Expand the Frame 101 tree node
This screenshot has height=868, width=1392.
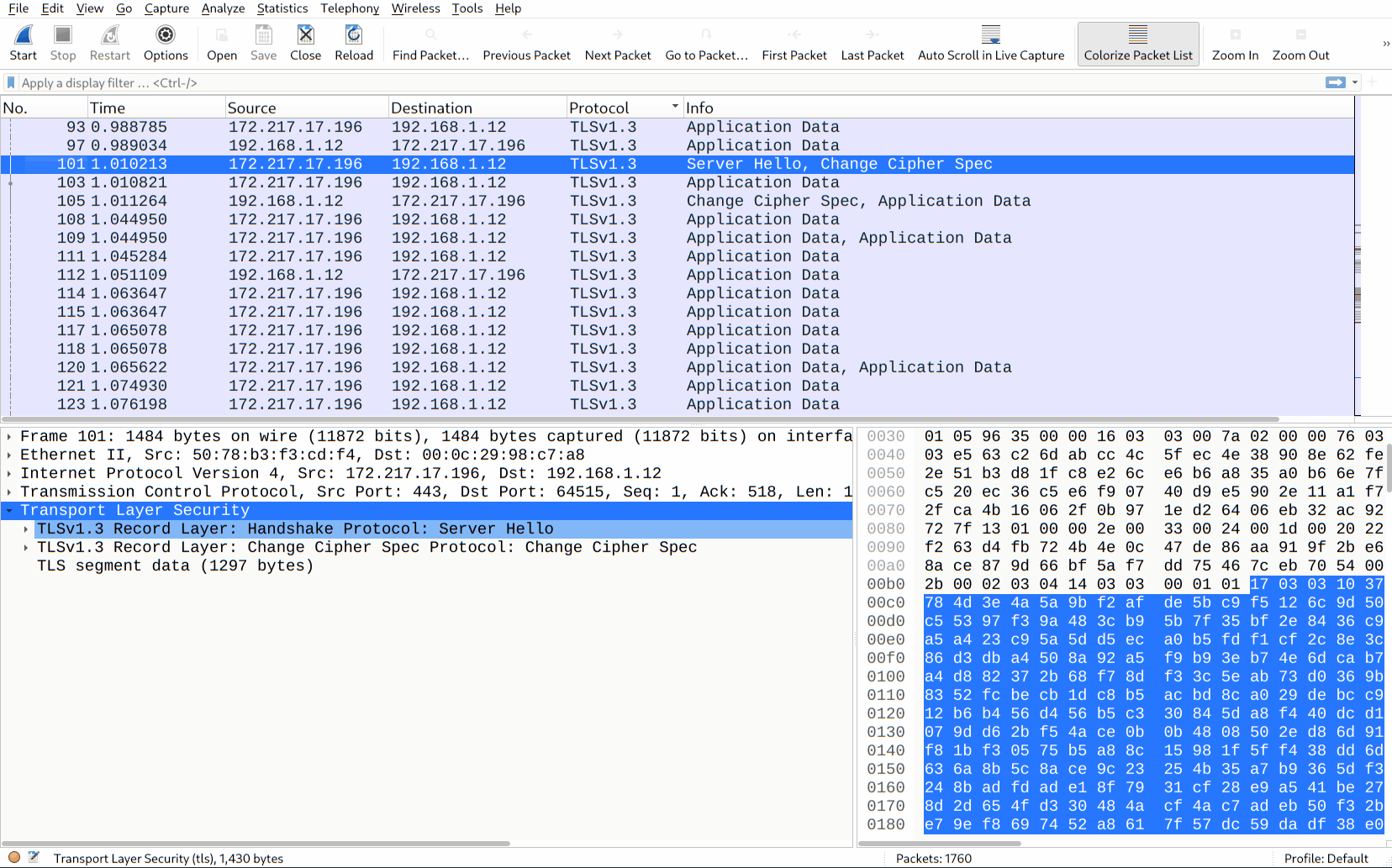(9, 436)
